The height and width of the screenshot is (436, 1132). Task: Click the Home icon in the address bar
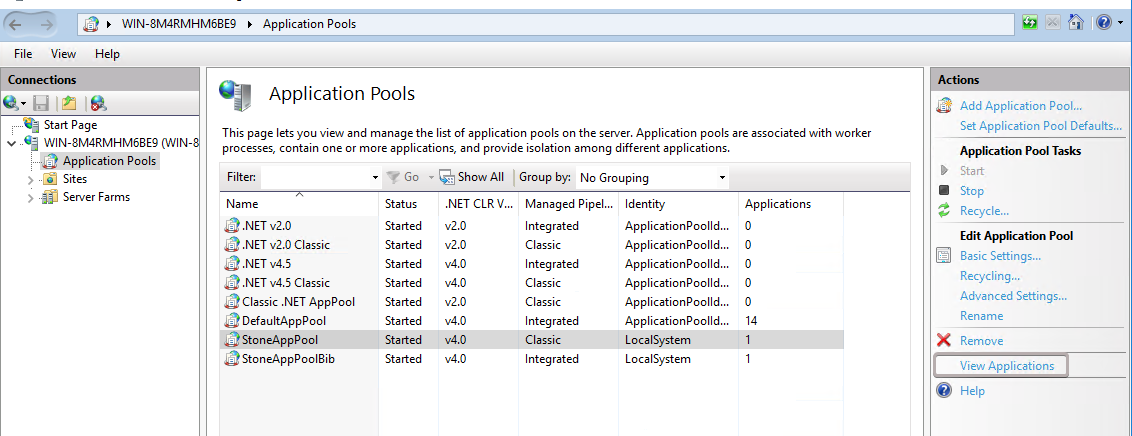[1076, 23]
